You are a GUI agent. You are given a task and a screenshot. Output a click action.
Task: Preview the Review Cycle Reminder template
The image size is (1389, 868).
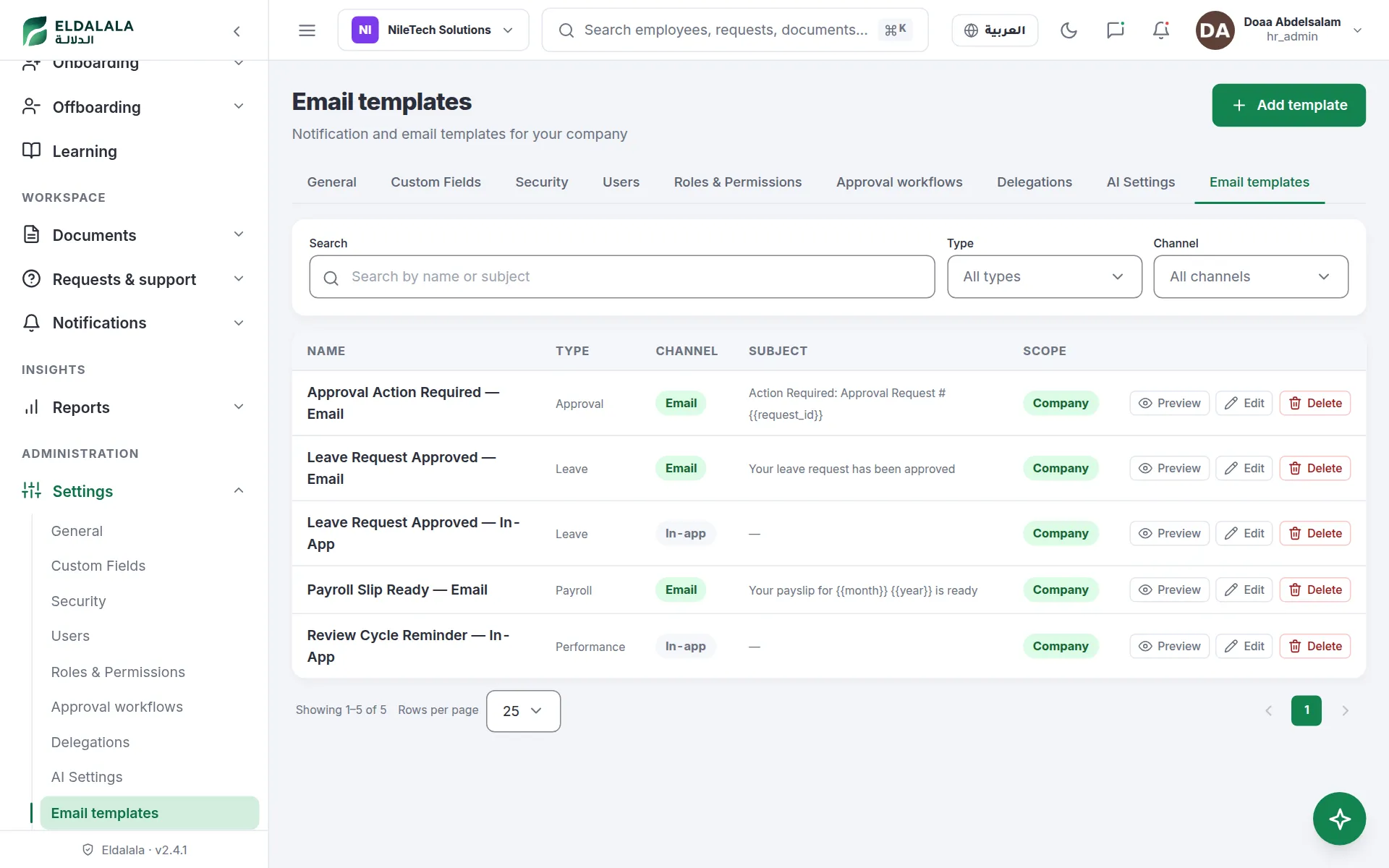[x=1169, y=647]
